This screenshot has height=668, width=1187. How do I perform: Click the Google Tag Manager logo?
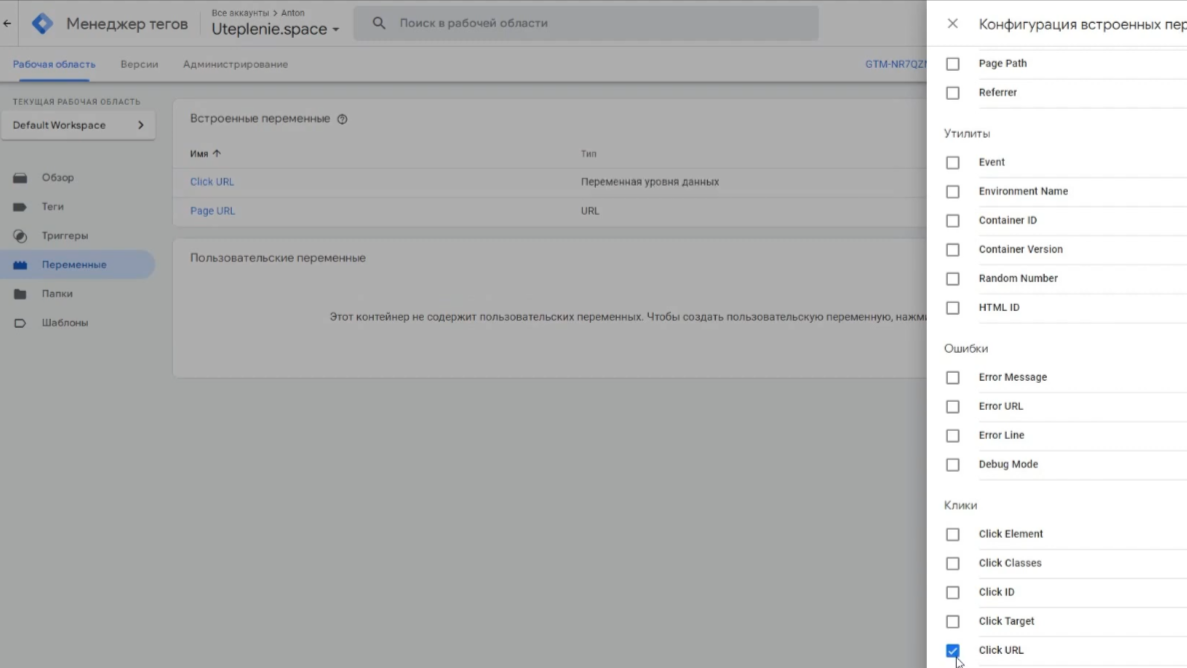(x=42, y=23)
